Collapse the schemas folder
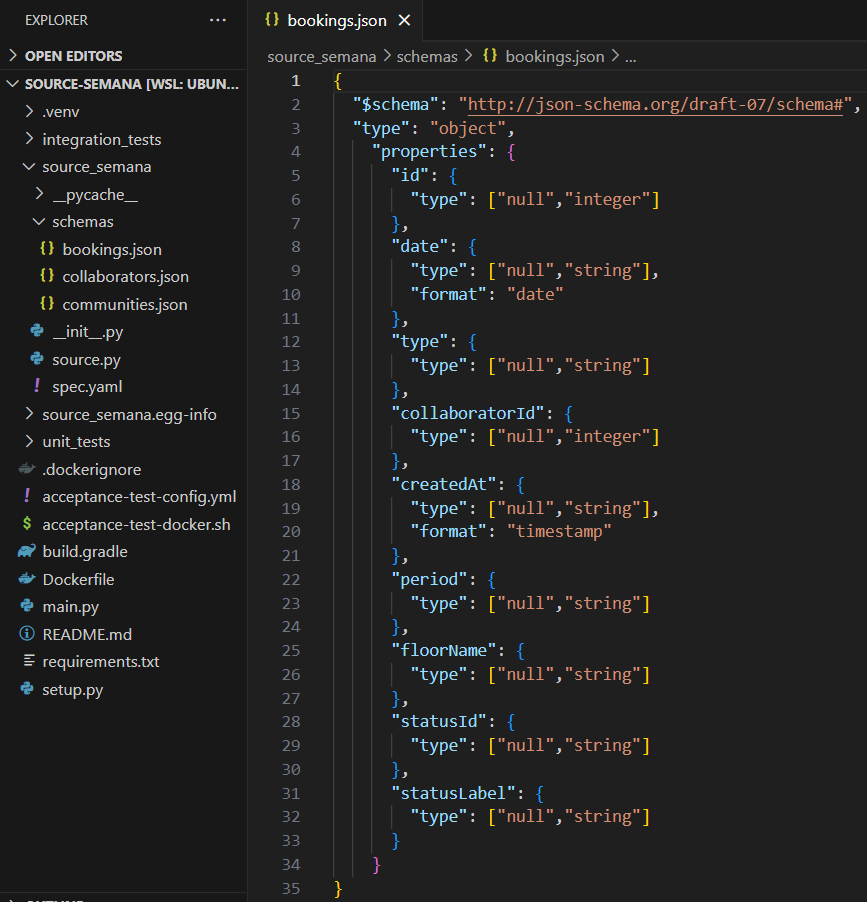867x902 pixels. pos(39,222)
